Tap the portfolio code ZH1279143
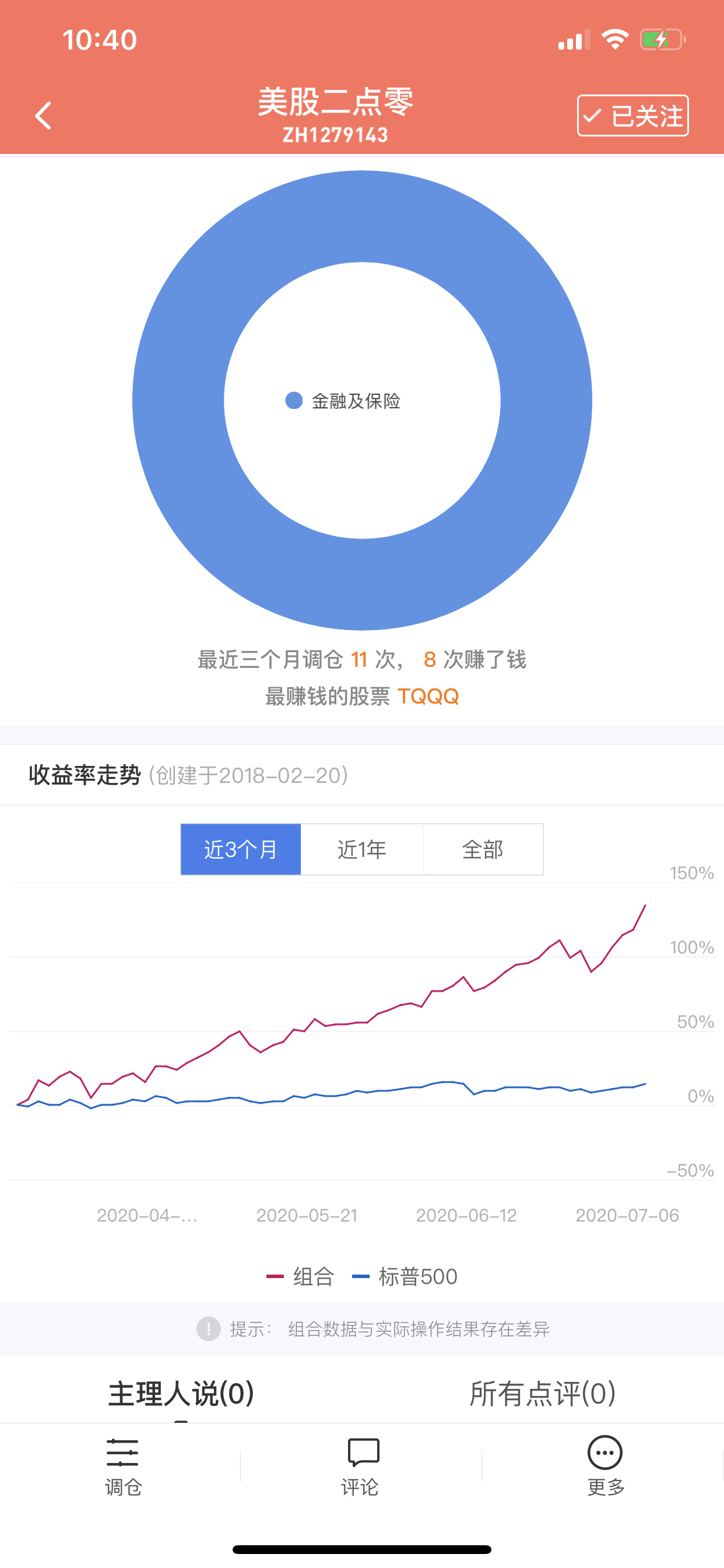724x1568 pixels. tap(335, 135)
